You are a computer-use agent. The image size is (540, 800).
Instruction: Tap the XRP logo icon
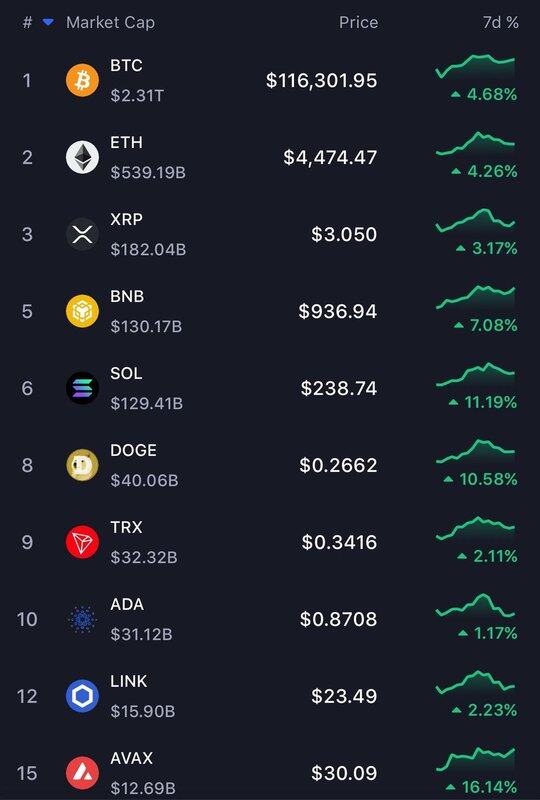click(x=82, y=234)
